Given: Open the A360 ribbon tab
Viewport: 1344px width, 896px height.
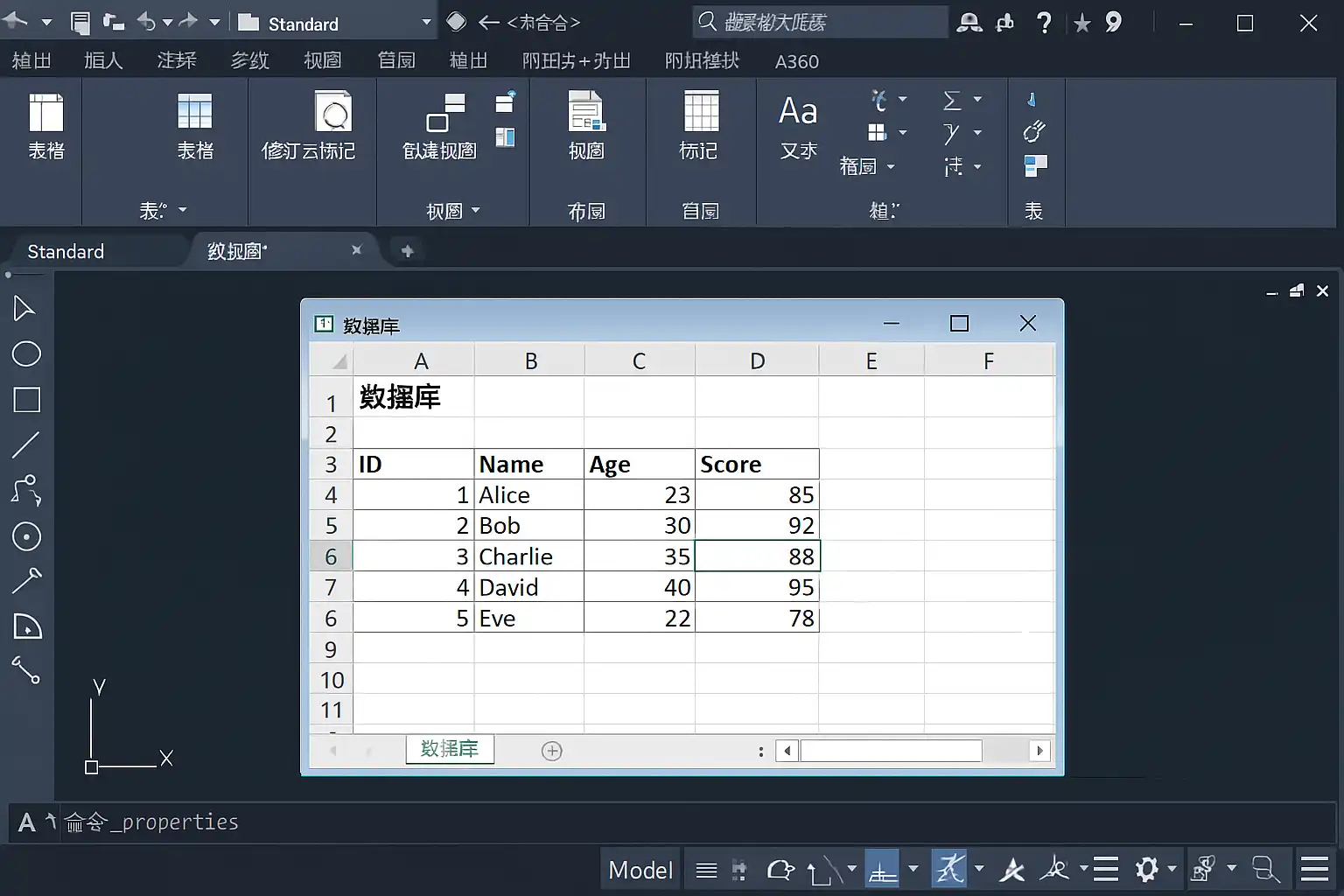Looking at the screenshot, I should (797, 61).
